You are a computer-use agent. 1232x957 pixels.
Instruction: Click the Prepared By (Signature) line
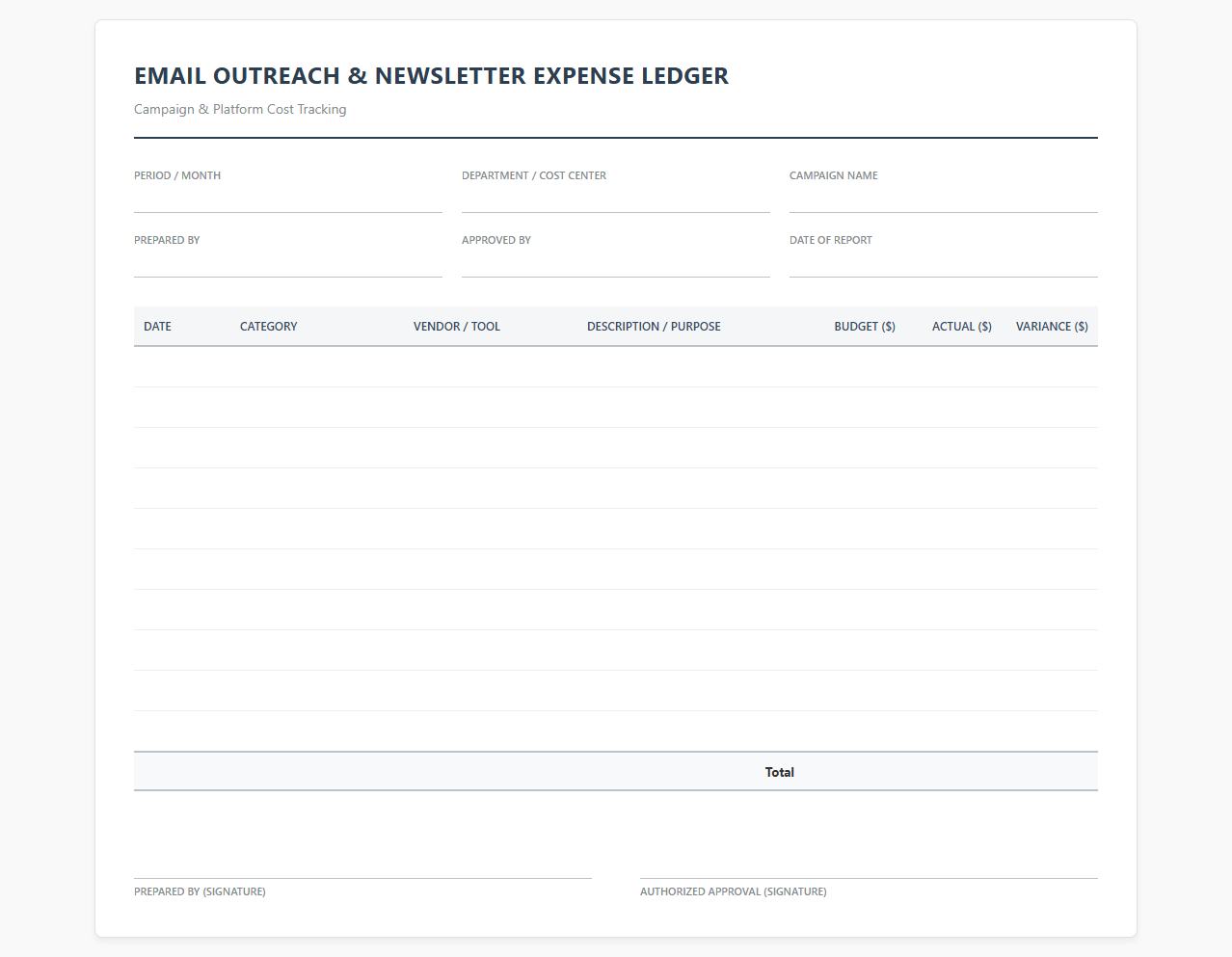click(x=362, y=878)
